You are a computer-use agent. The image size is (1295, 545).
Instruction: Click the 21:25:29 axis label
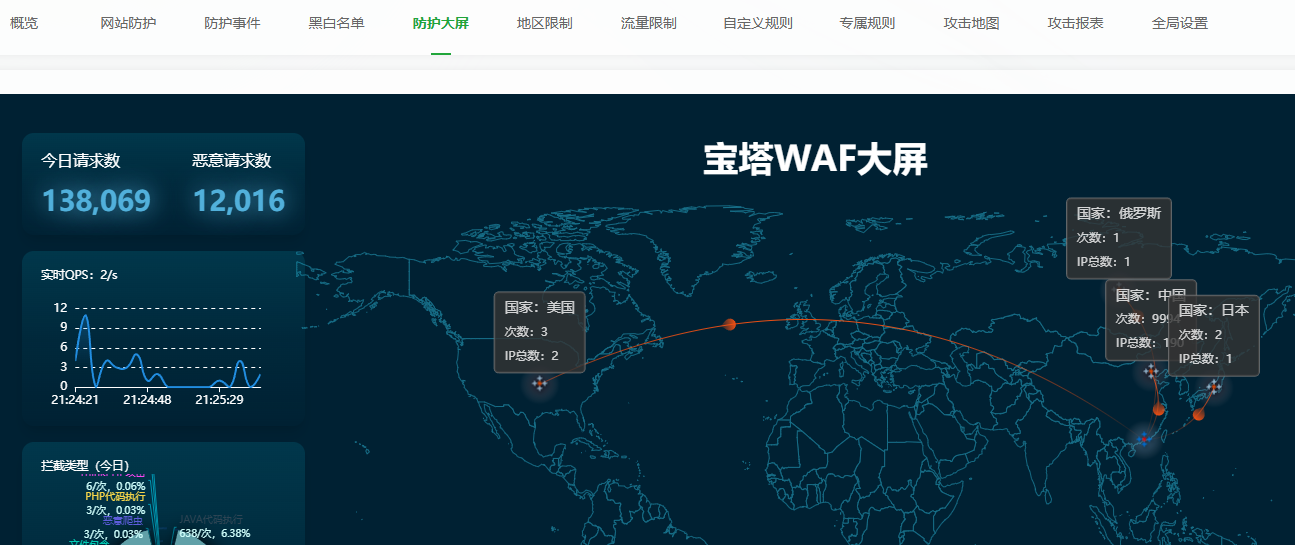pyautogui.click(x=219, y=400)
